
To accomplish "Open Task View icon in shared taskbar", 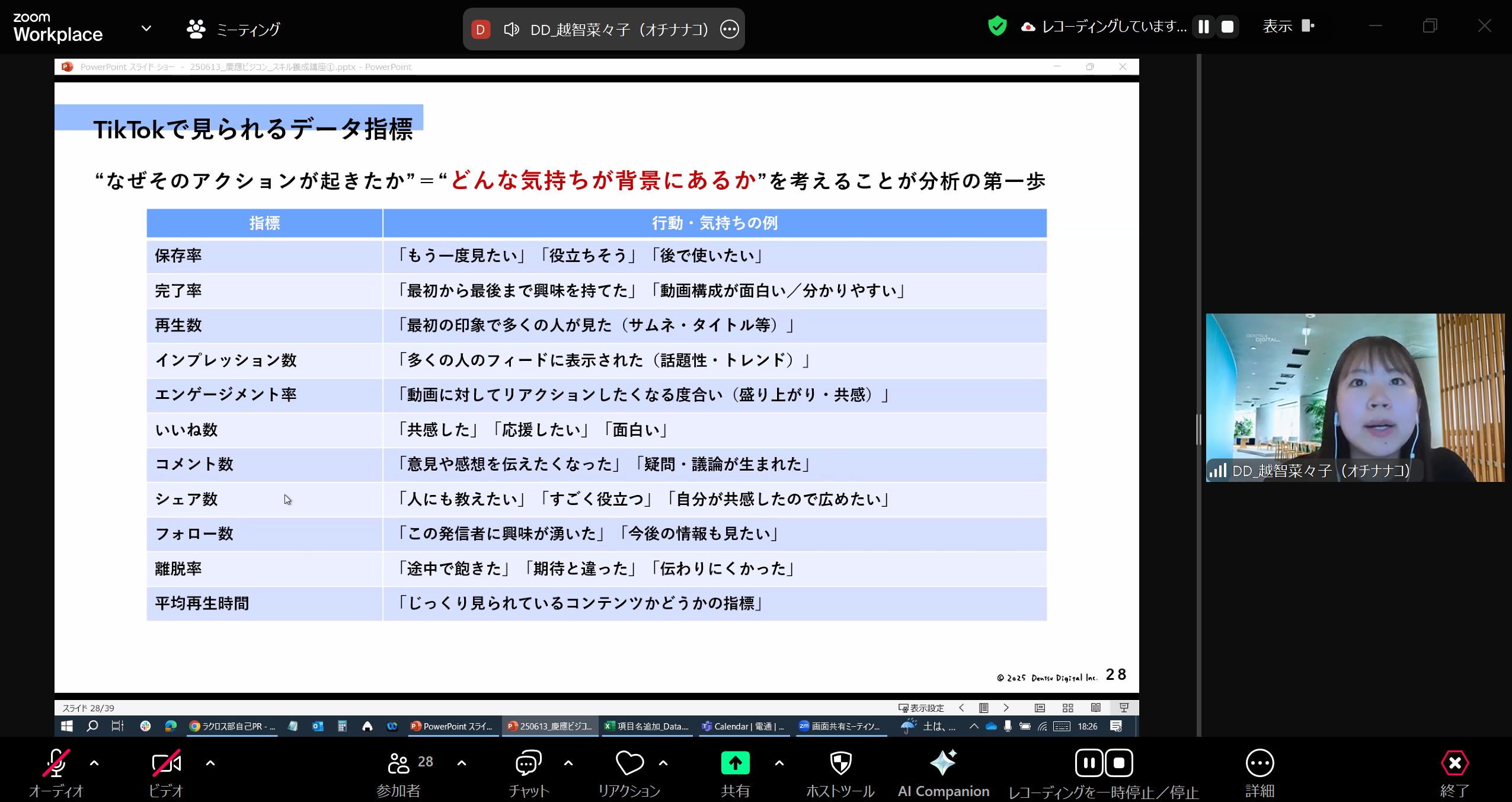I will click(117, 726).
